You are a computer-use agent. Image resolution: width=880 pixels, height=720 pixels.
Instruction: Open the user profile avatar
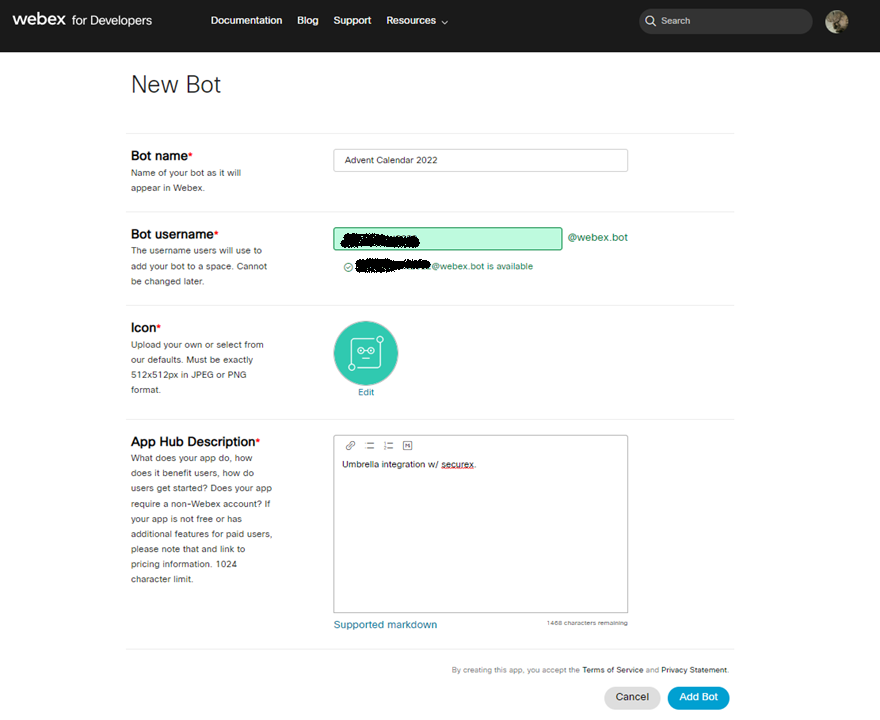tap(836, 21)
